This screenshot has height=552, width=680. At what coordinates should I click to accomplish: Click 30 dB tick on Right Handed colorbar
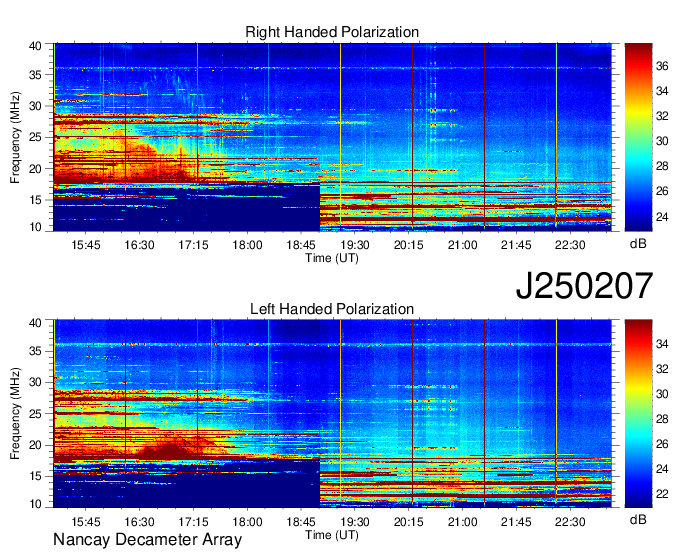pyautogui.click(x=662, y=141)
